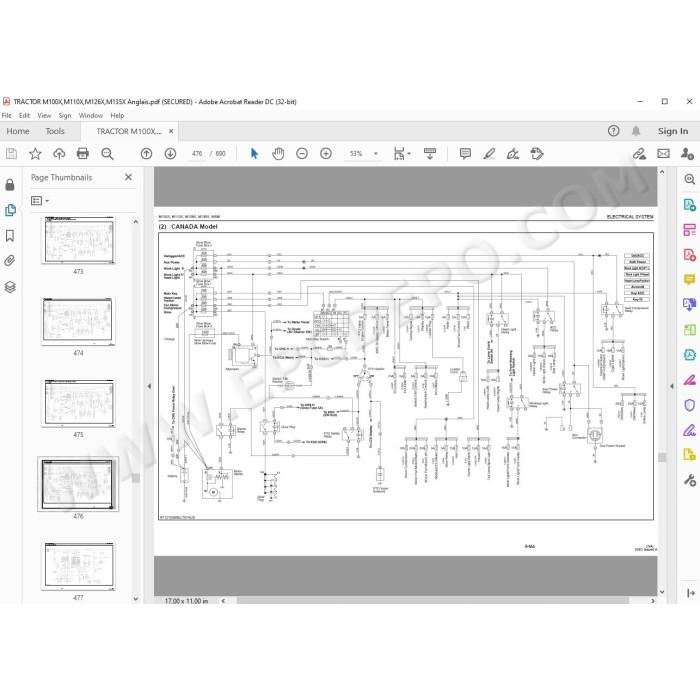Viewport: 700px width, 700px height.
Task: Click the Sign In link
Action: pos(673,131)
